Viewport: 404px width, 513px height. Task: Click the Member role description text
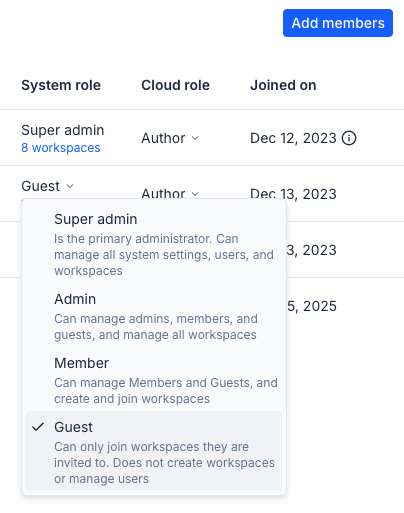[166, 391]
